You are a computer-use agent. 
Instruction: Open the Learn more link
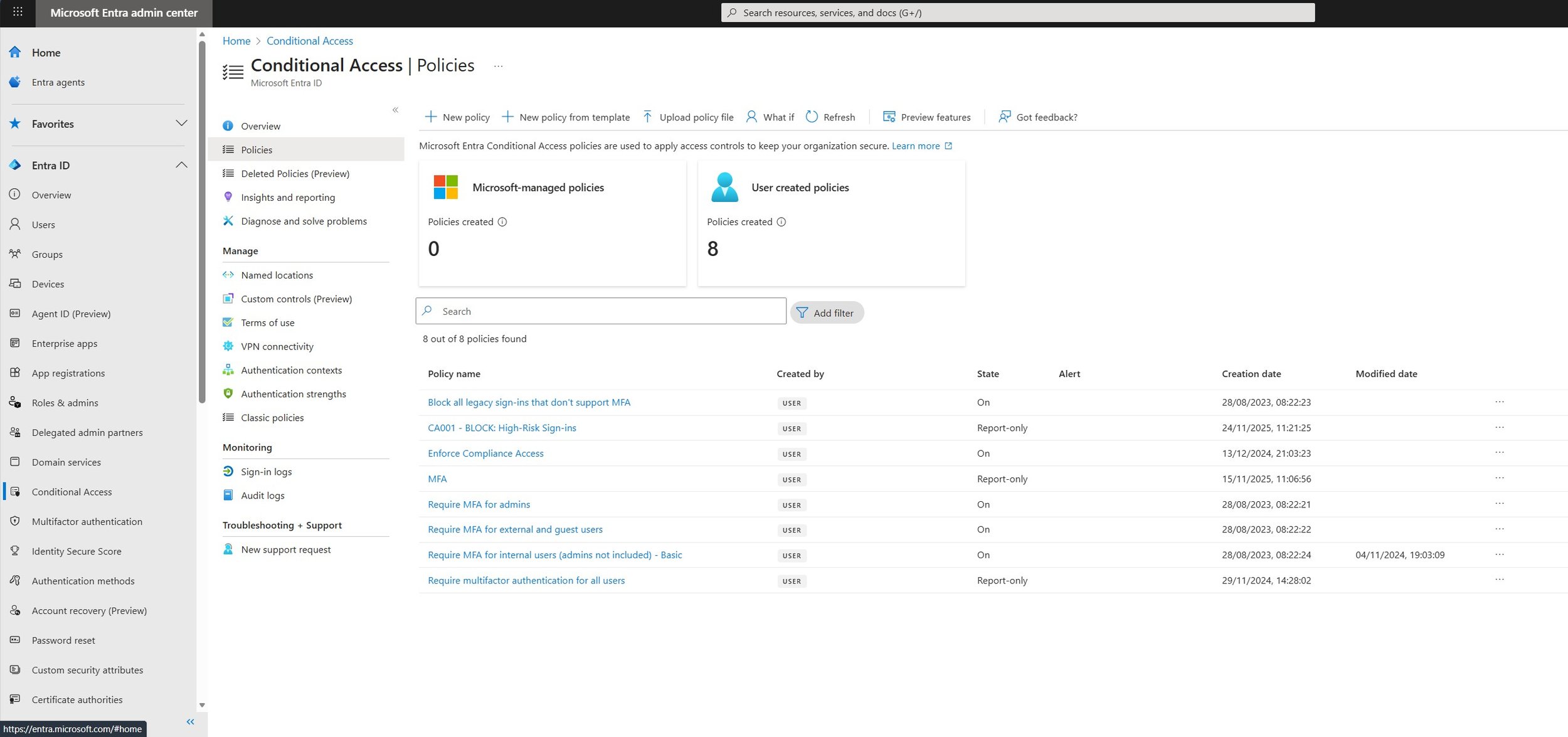[917, 146]
